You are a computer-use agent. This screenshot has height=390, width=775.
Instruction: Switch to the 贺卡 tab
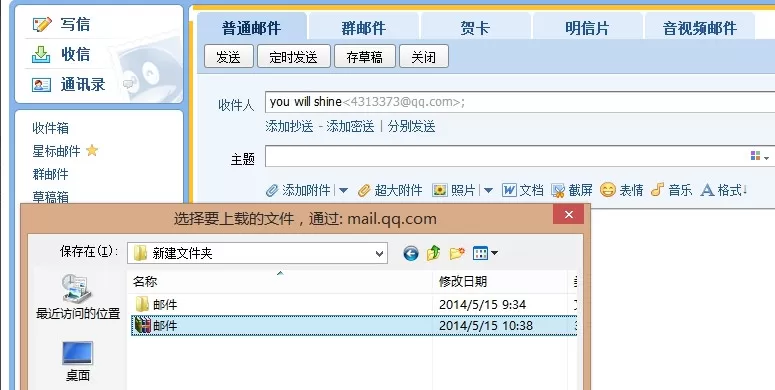[475, 27]
